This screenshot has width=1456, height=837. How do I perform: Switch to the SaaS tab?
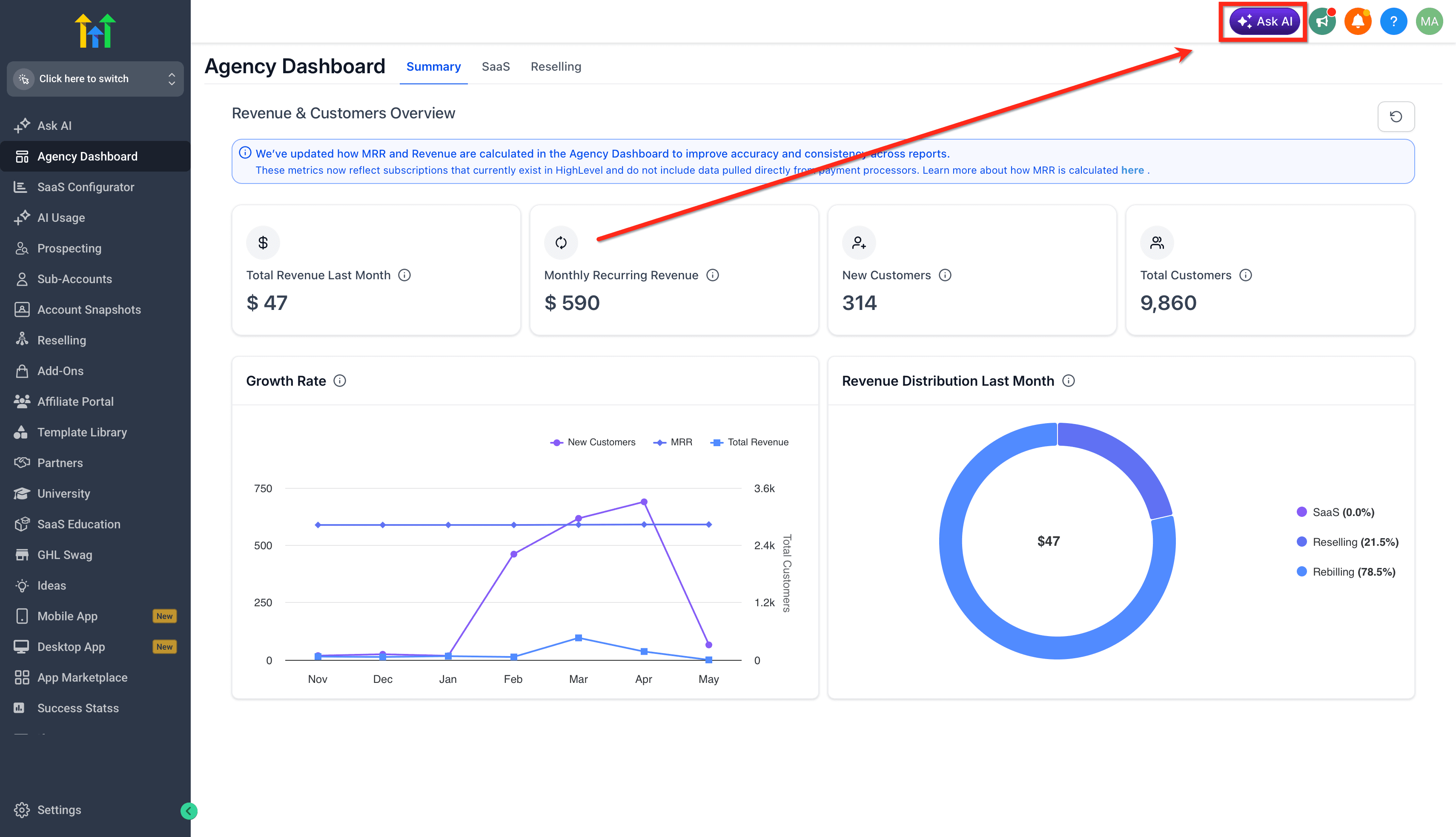point(496,67)
